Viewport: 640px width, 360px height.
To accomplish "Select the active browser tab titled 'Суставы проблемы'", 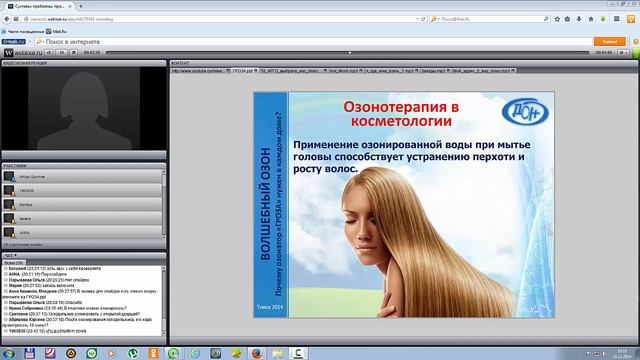I will (x=39, y=6).
